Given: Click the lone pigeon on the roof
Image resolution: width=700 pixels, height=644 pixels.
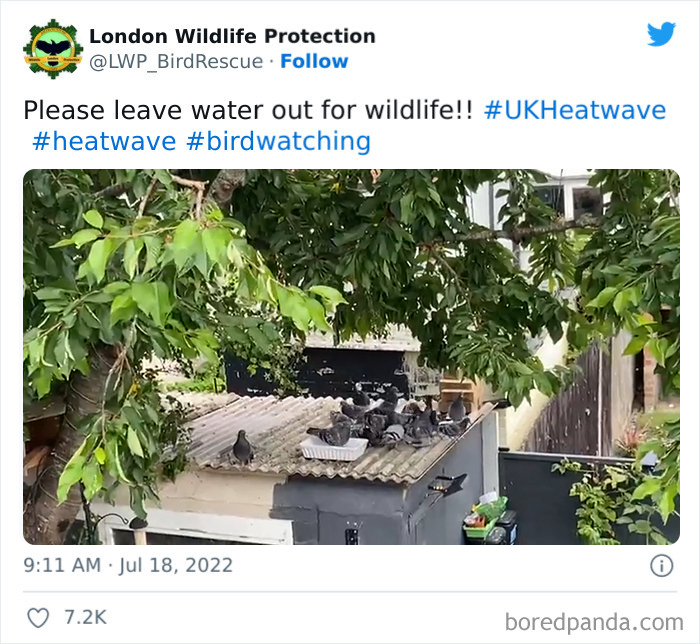Looking at the screenshot, I should click(x=242, y=447).
